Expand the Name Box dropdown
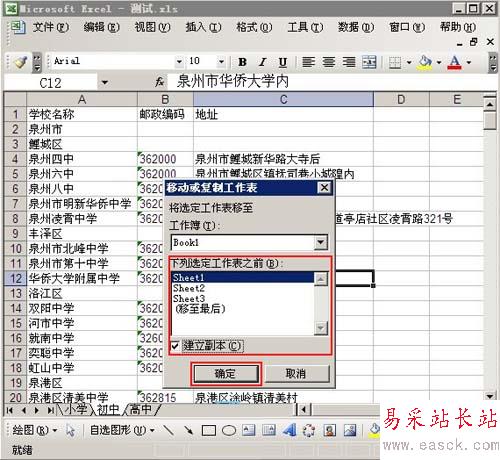500x460 pixels. [105, 82]
